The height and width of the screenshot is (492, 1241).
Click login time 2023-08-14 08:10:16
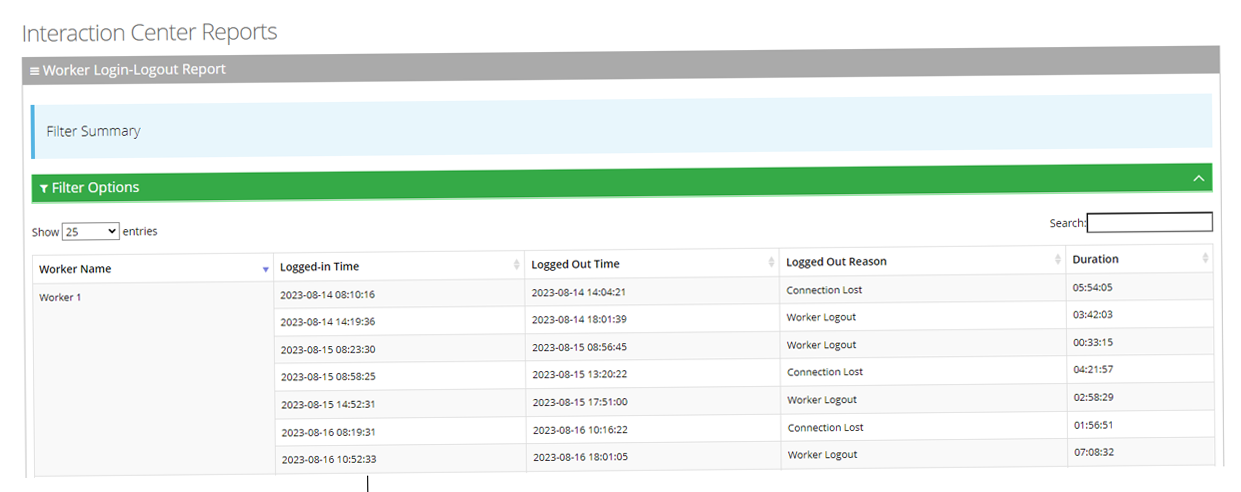pyautogui.click(x=327, y=294)
